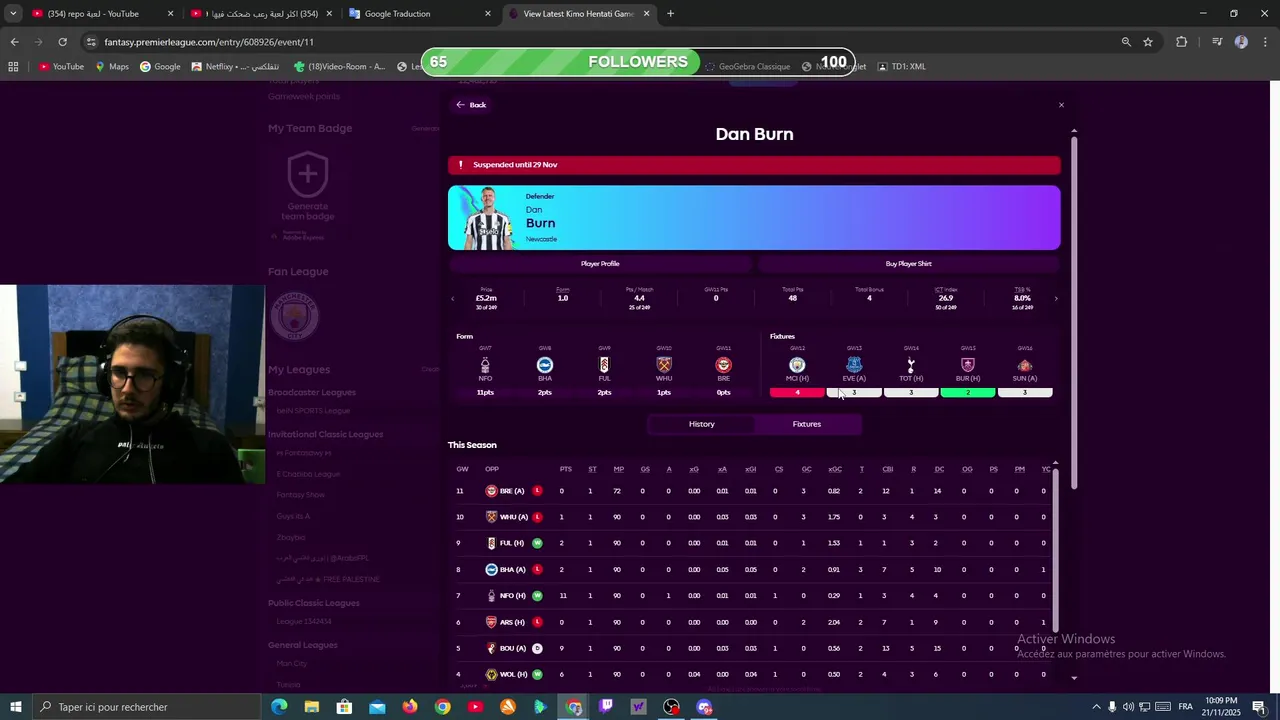Click the Brighton GW8 crest

coord(545,365)
